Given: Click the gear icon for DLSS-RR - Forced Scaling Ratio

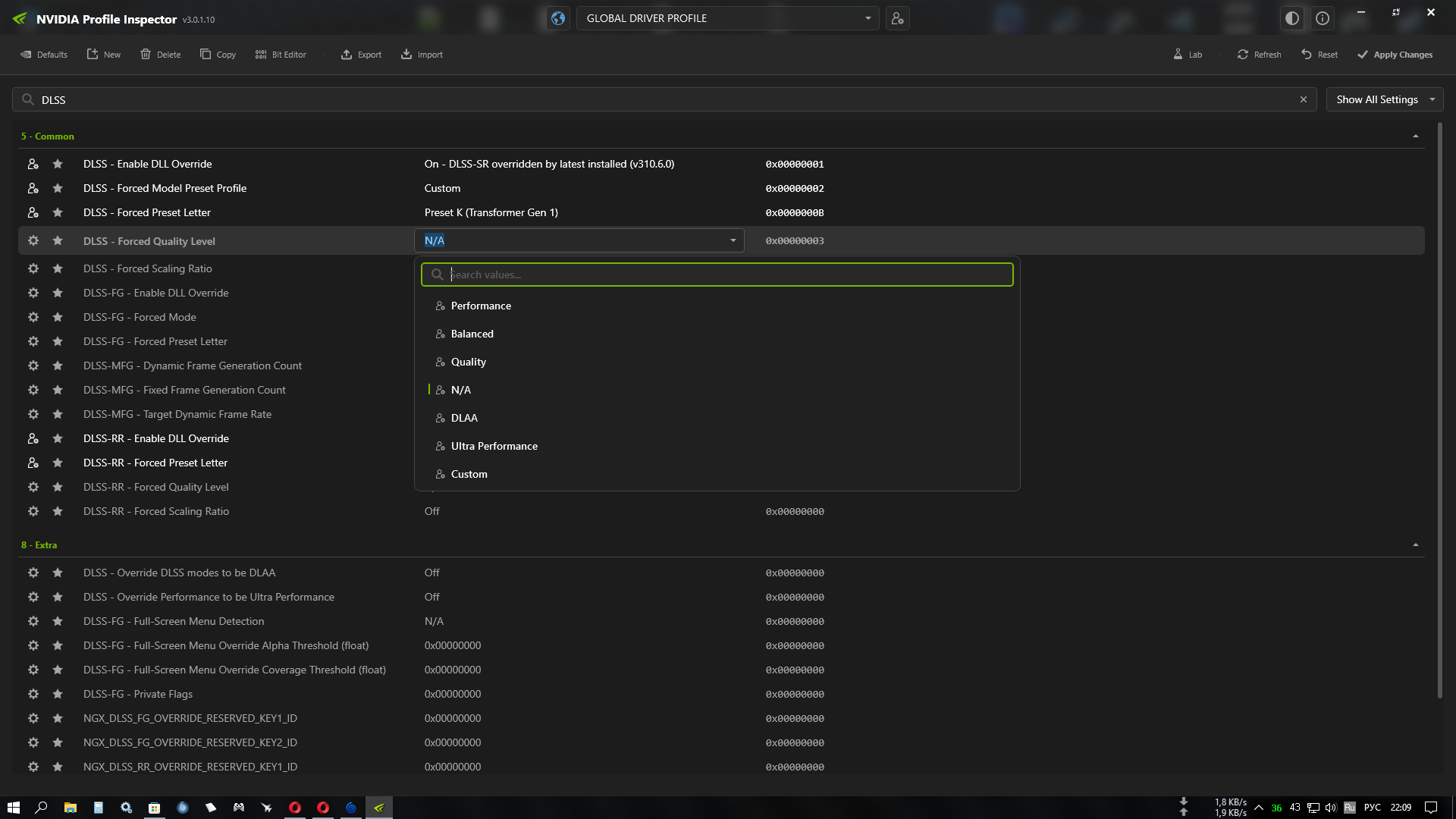Looking at the screenshot, I should (33, 511).
